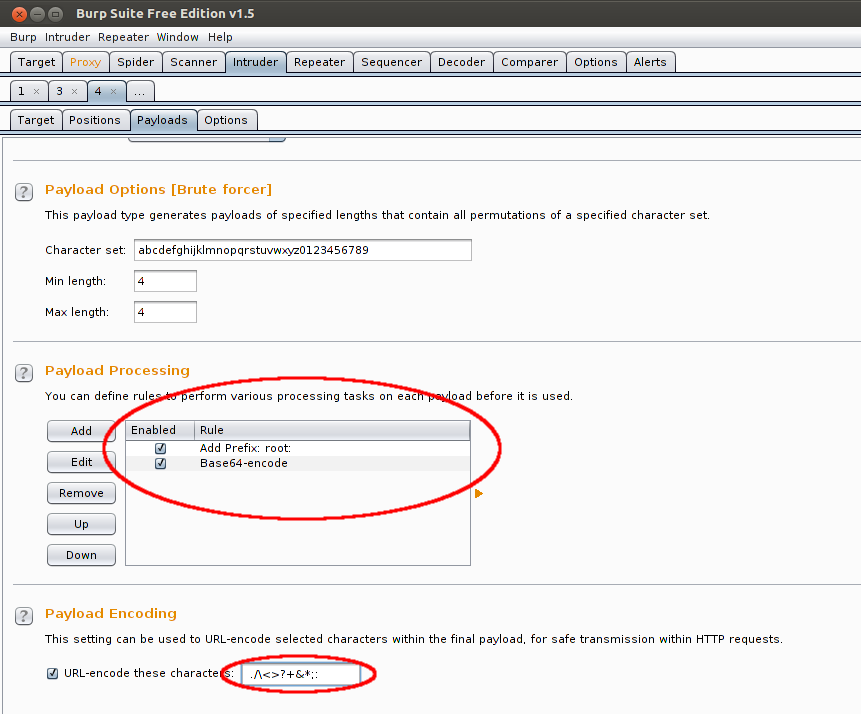Open the Burp menu
861x714 pixels.
tap(23, 37)
